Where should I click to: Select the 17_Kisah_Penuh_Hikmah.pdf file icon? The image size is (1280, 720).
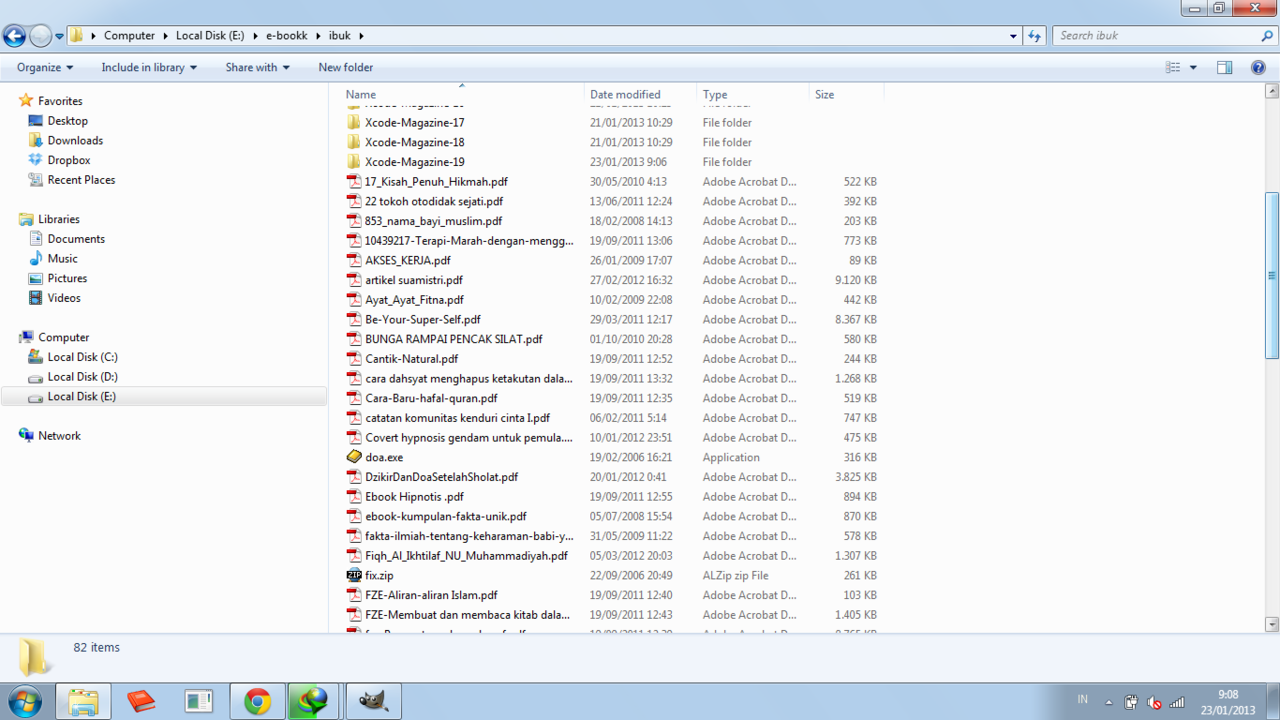coord(354,182)
